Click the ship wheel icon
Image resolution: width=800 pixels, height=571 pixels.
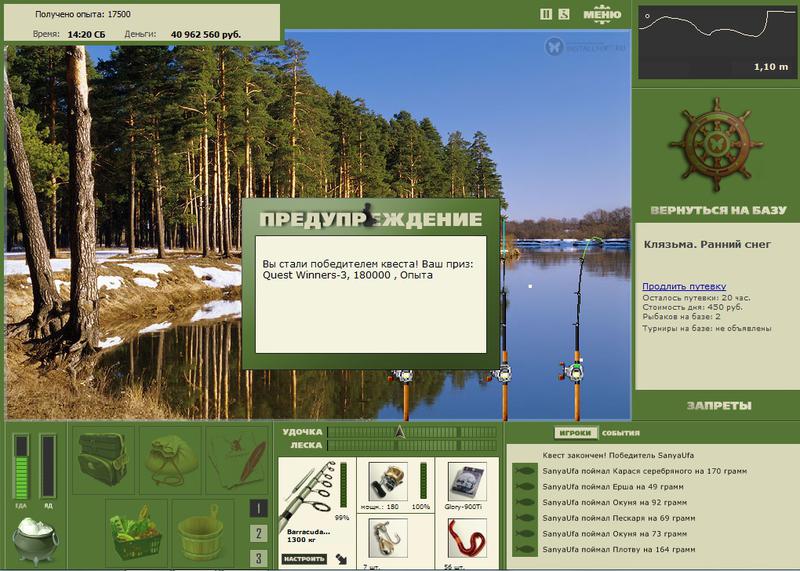coord(716,145)
